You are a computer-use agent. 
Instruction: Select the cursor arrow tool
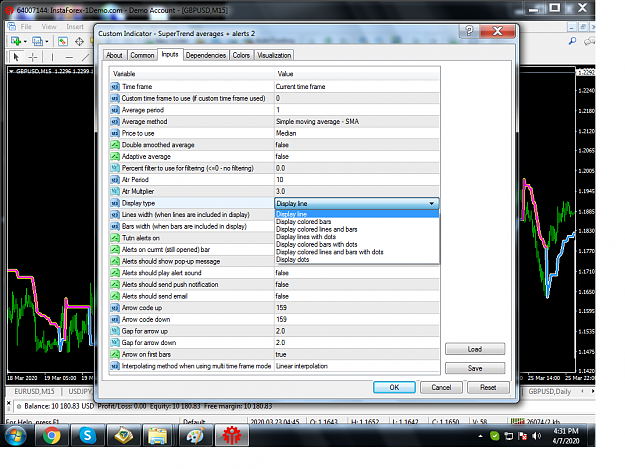[x=16, y=57]
